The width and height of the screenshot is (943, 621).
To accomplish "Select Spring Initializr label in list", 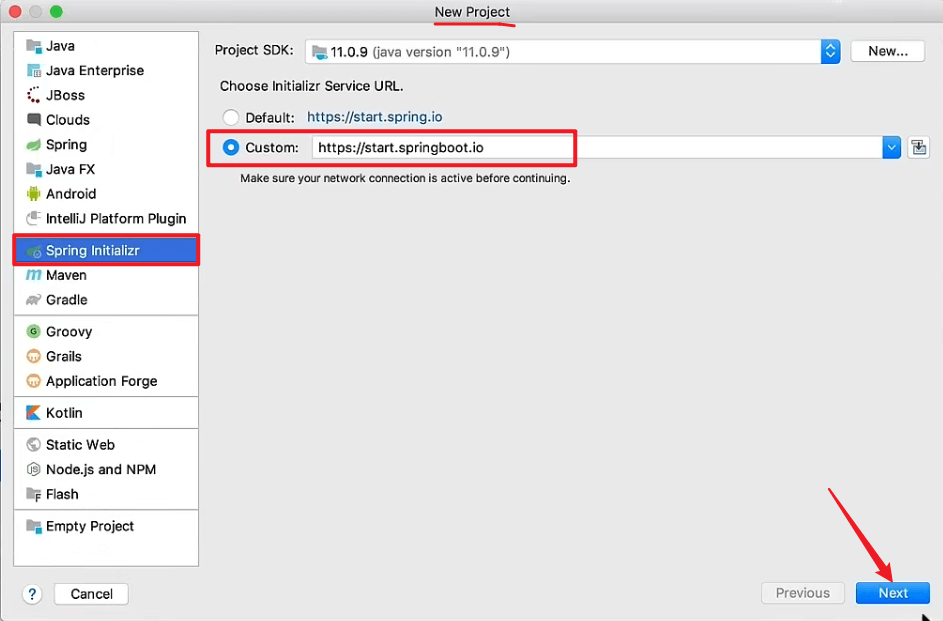I will click(93, 251).
